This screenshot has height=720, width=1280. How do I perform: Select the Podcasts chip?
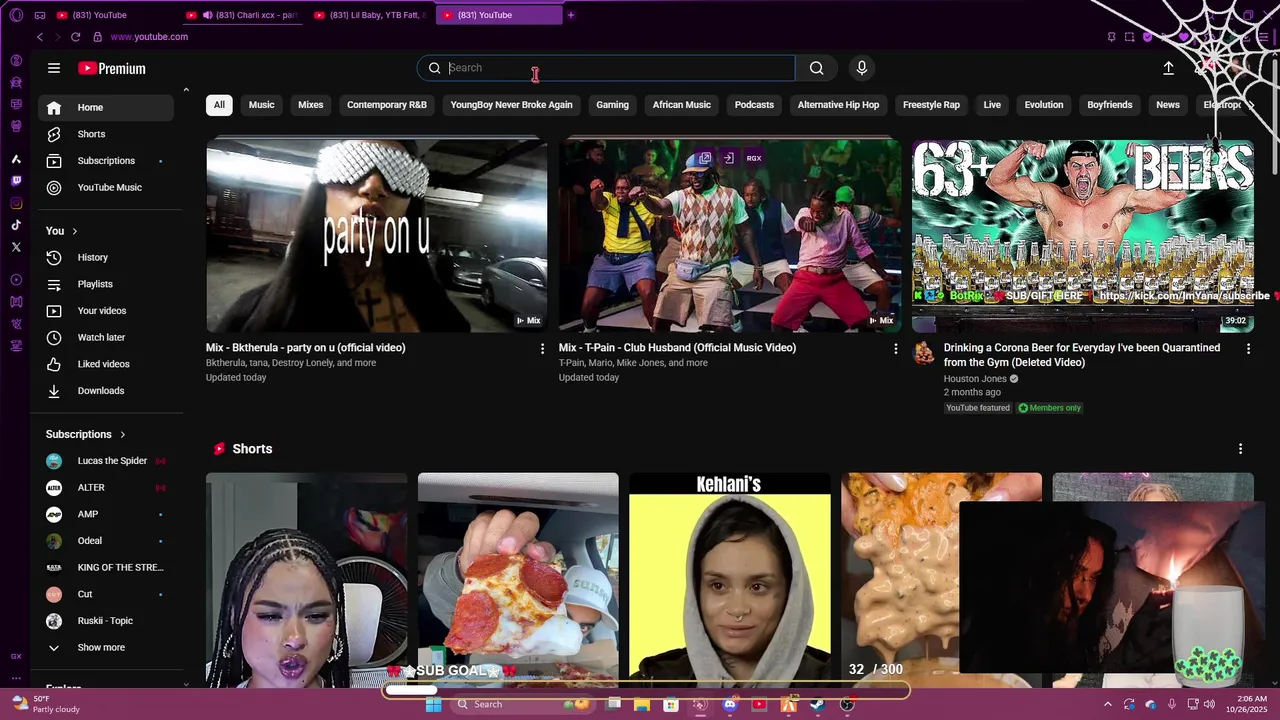click(754, 105)
